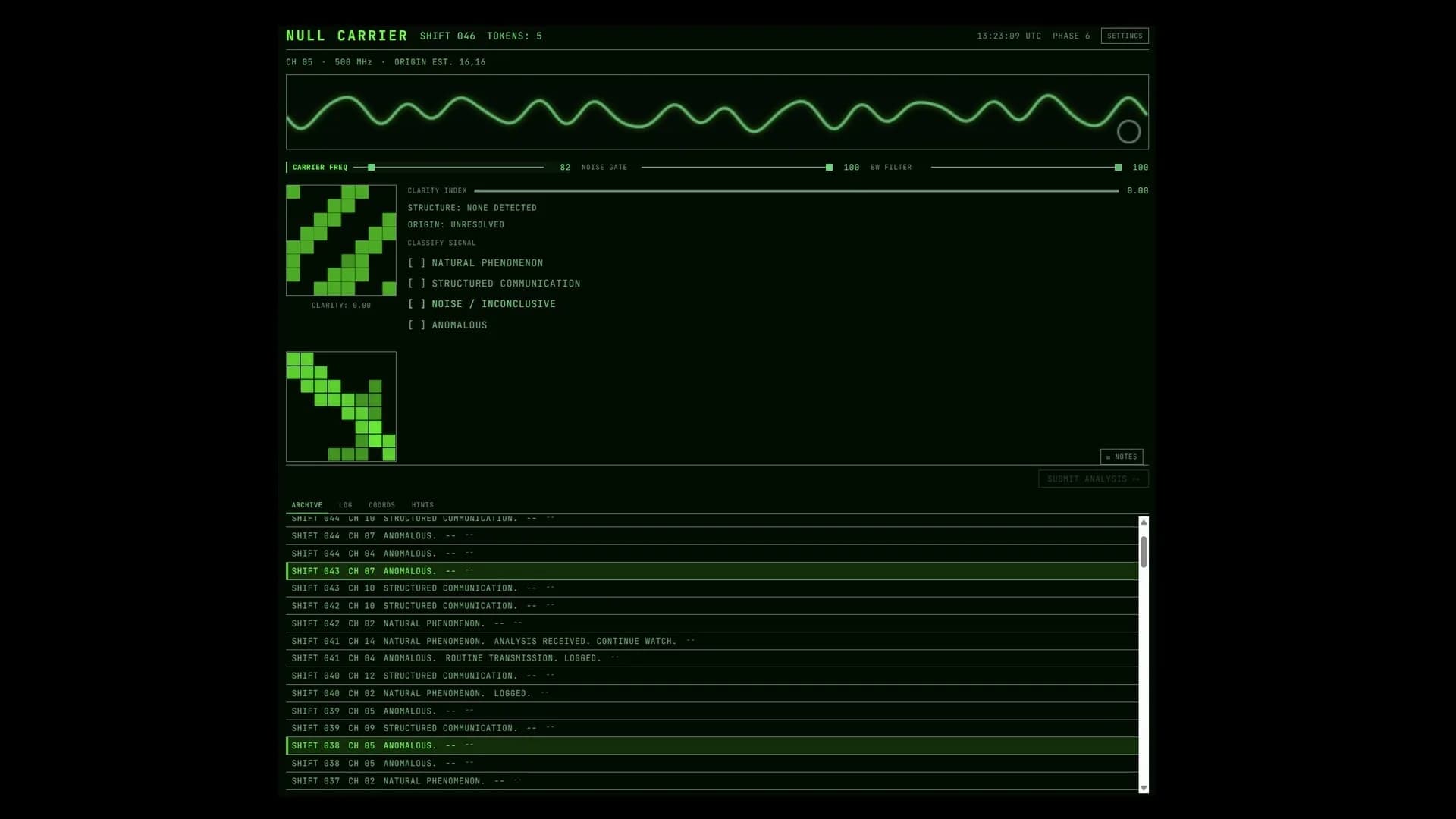Click the Noise Gate slider handle
Screen dimensions: 1456x819
pyautogui.click(x=829, y=167)
